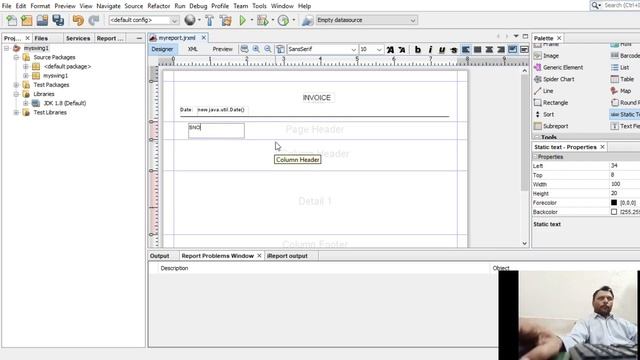The width and height of the screenshot is (640, 360).
Task: Select the Line palette element
Action: (544, 91)
